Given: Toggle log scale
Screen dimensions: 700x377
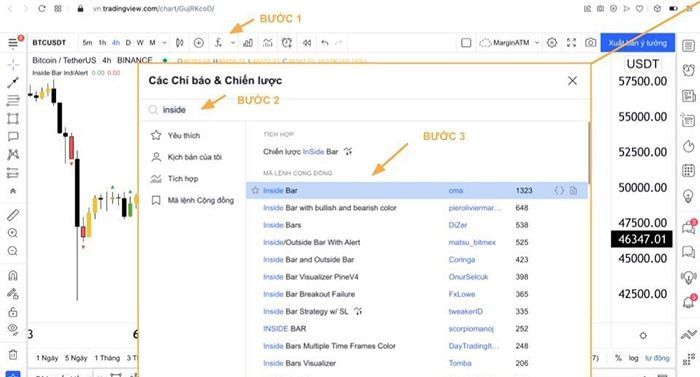Looking at the screenshot, I should click(x=633, y=358).
